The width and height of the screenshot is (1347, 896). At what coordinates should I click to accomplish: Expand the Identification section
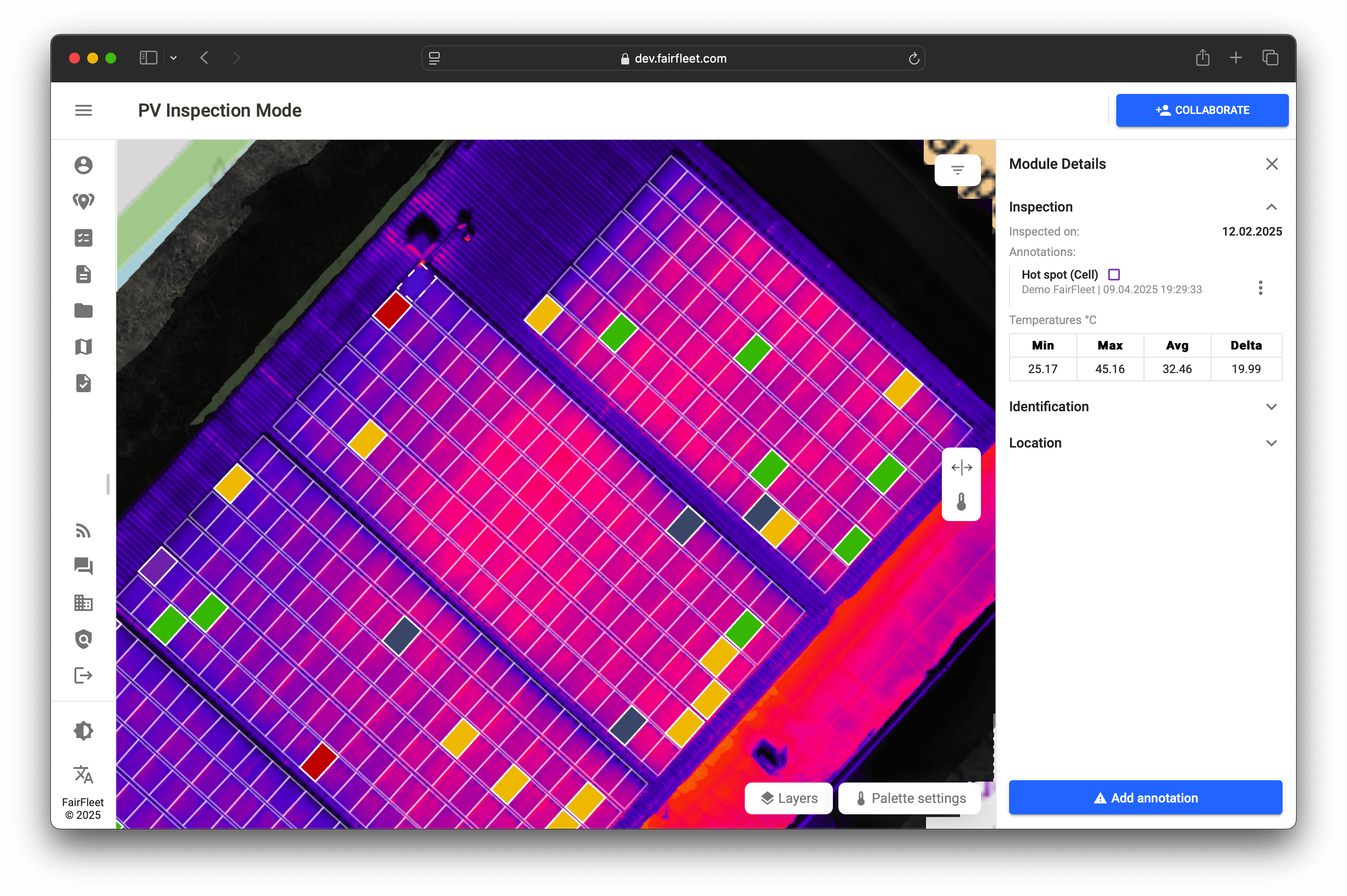tap(1271, 407)
